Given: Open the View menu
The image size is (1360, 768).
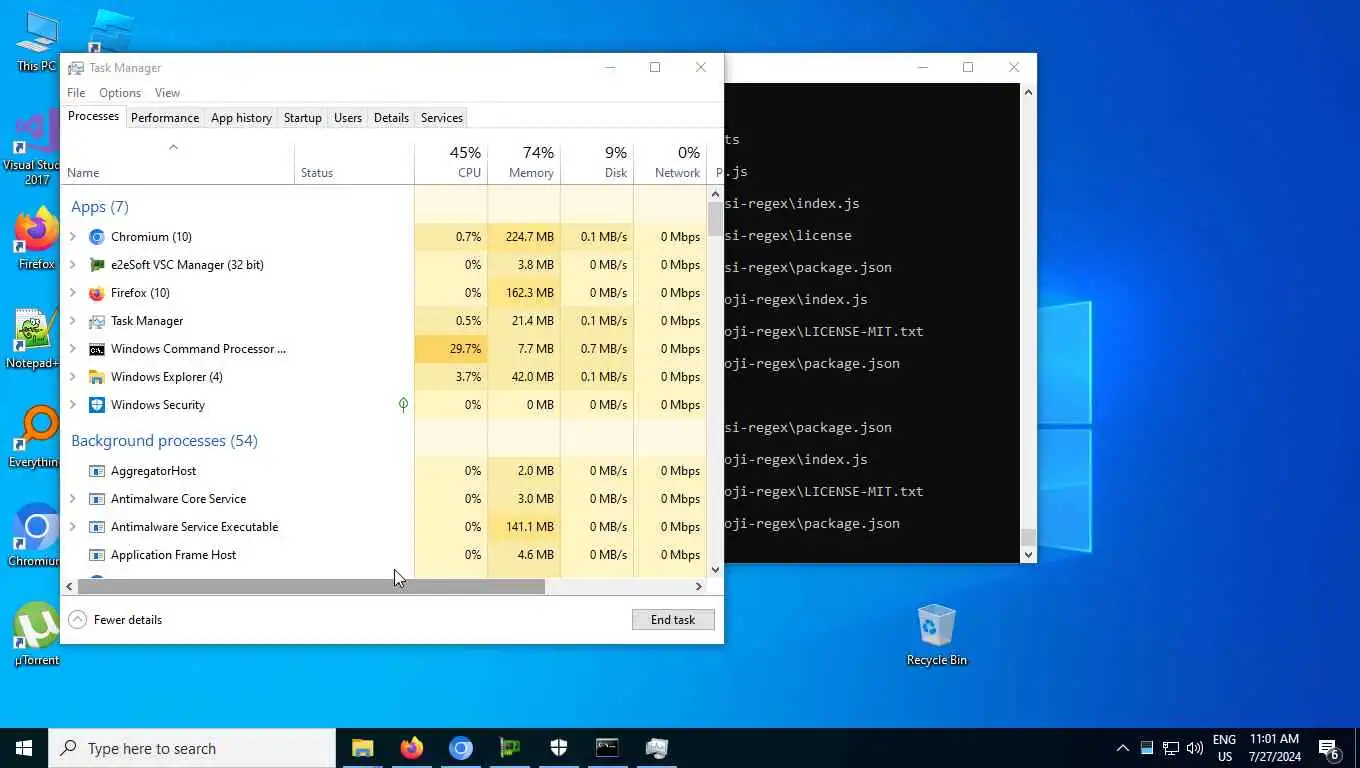Looking at the screenshot, I should [x=167, y=93].
